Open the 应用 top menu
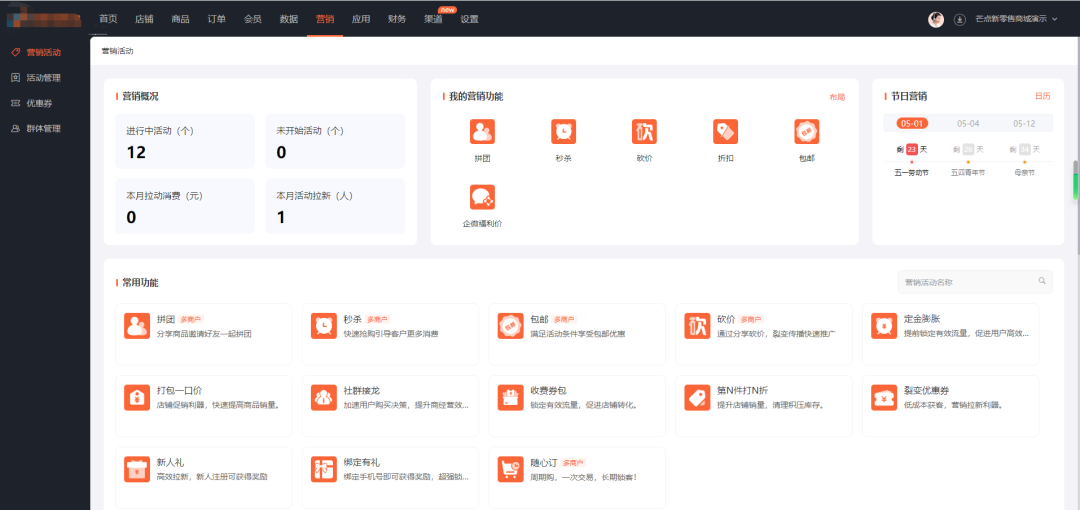Screen dimensions: 1080x510 pyautogui.click(x=361, y=19)
